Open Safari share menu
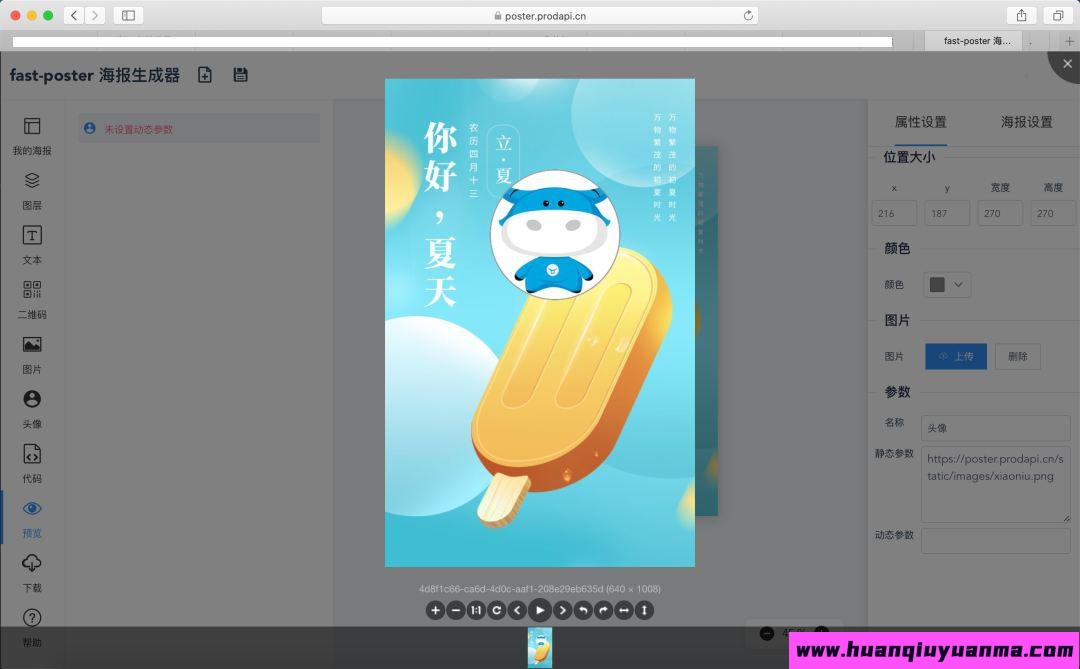 (x=1021, y=15)
